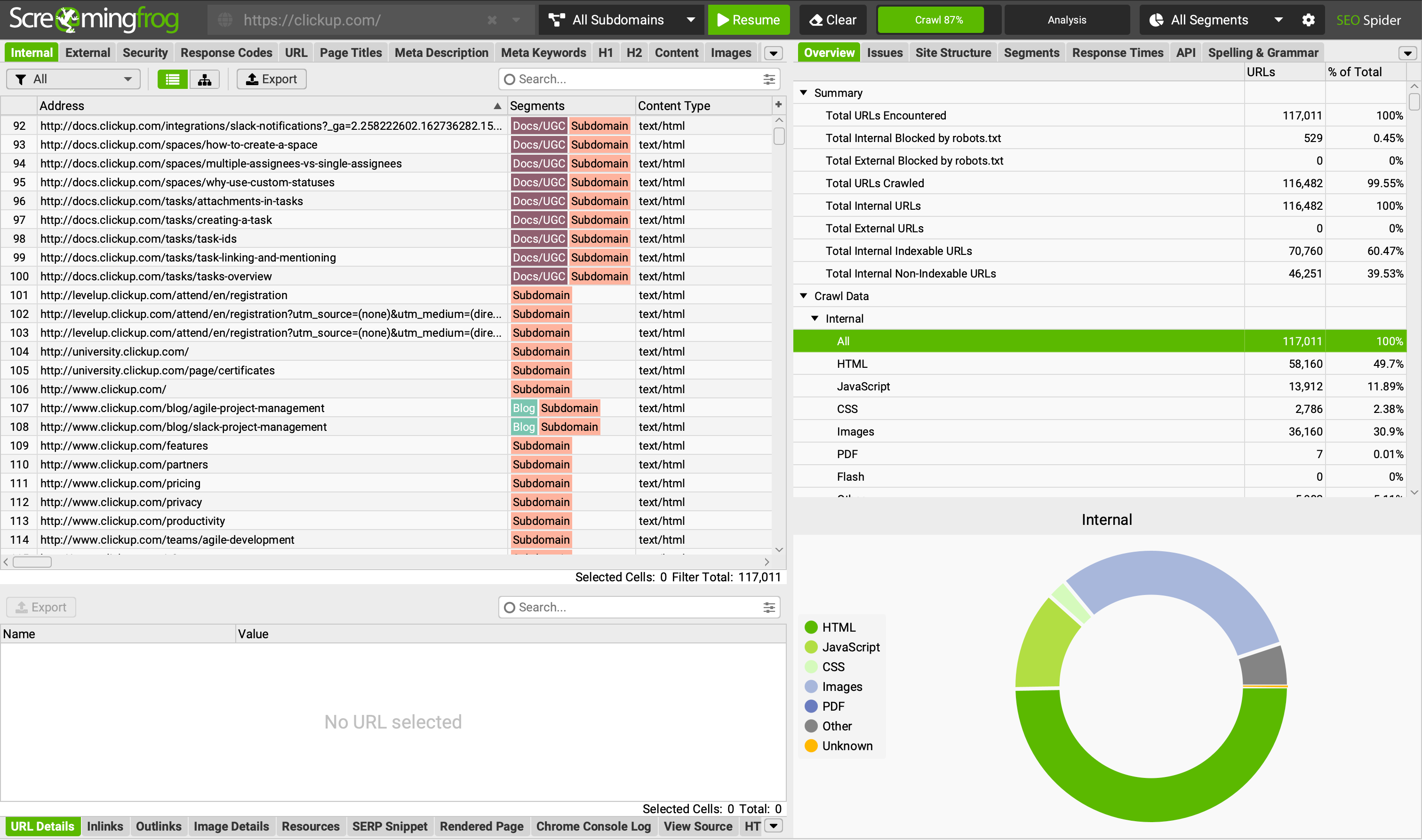
Task: Click the Clear crawl eraser button
Action: pyautogui.click(x=832, y=20)
